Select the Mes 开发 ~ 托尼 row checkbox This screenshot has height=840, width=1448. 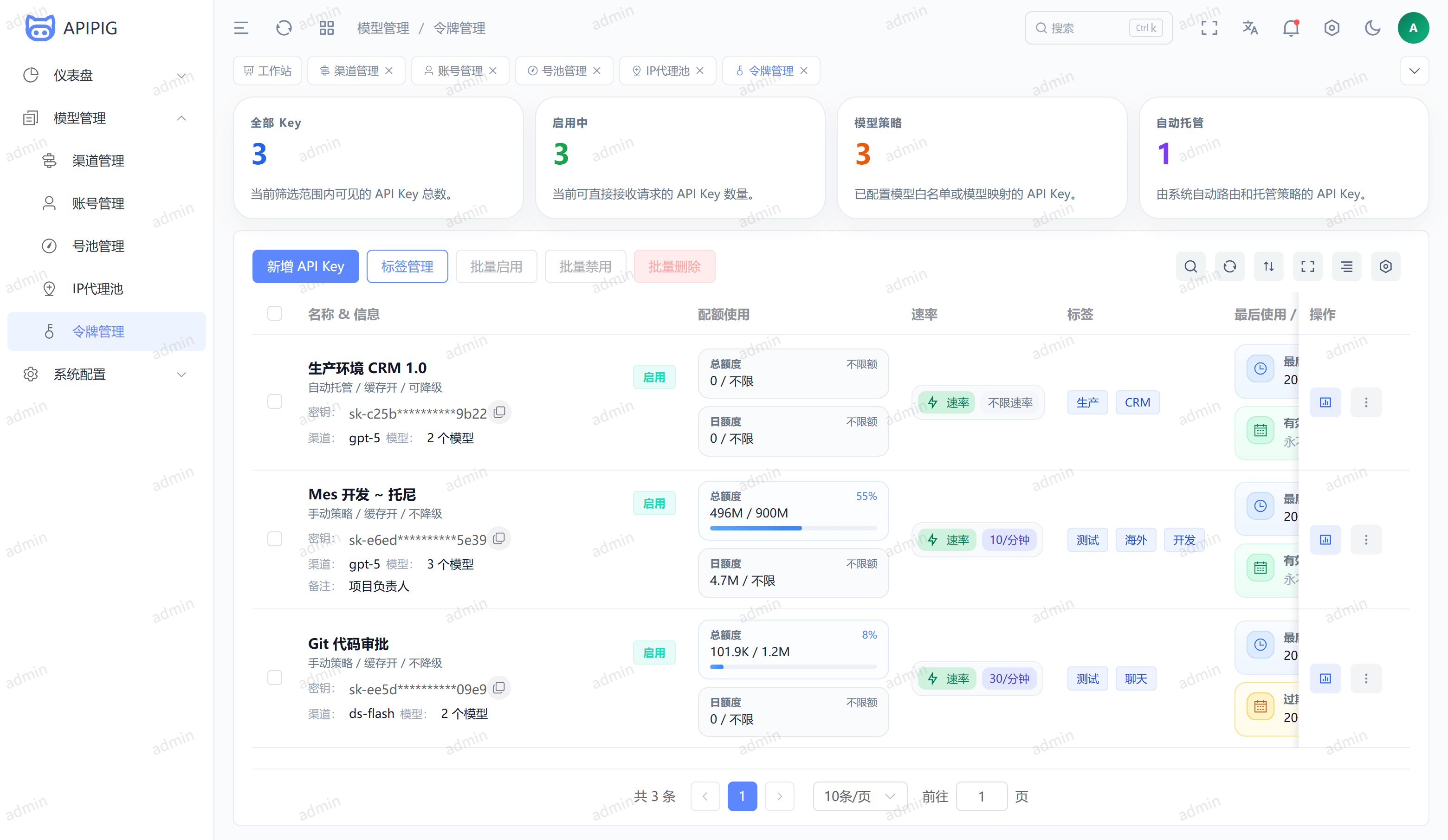275,539
